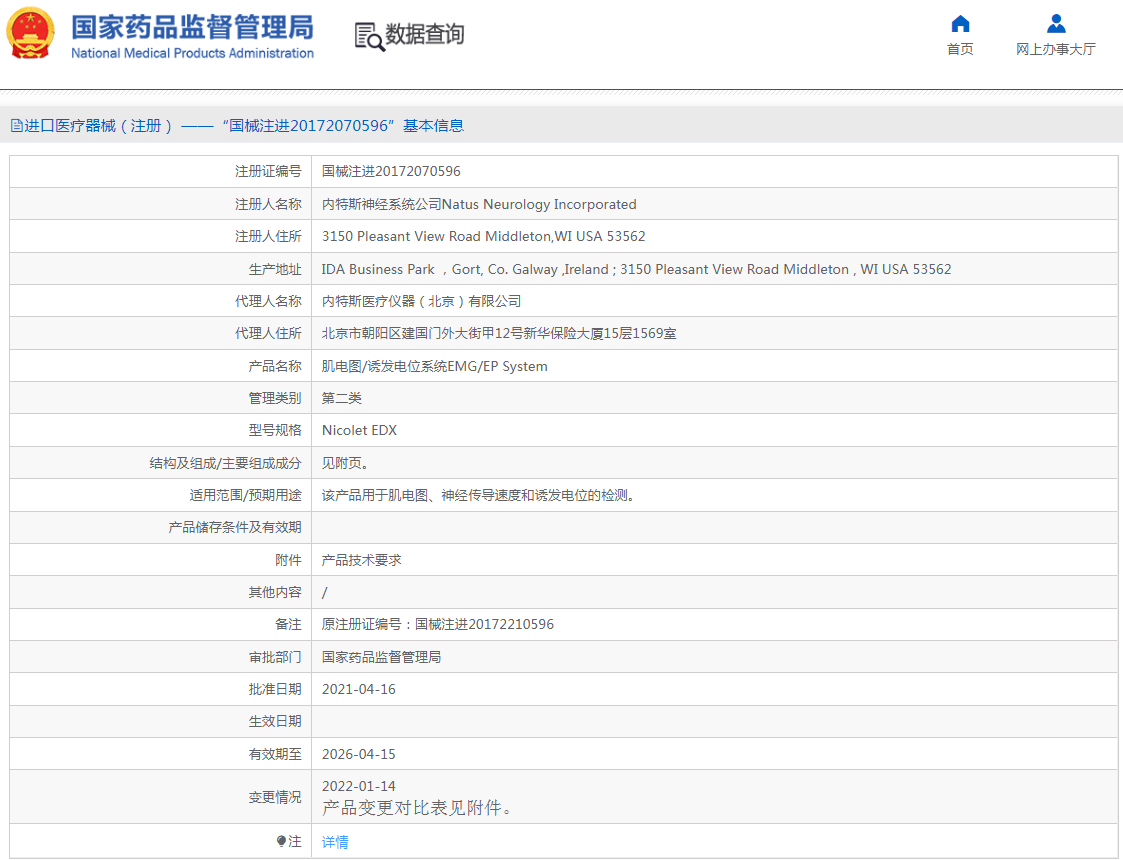Click the 数据查询 magnifier document icon
This screenshot has width=1123, height=860.
(369, 36)
